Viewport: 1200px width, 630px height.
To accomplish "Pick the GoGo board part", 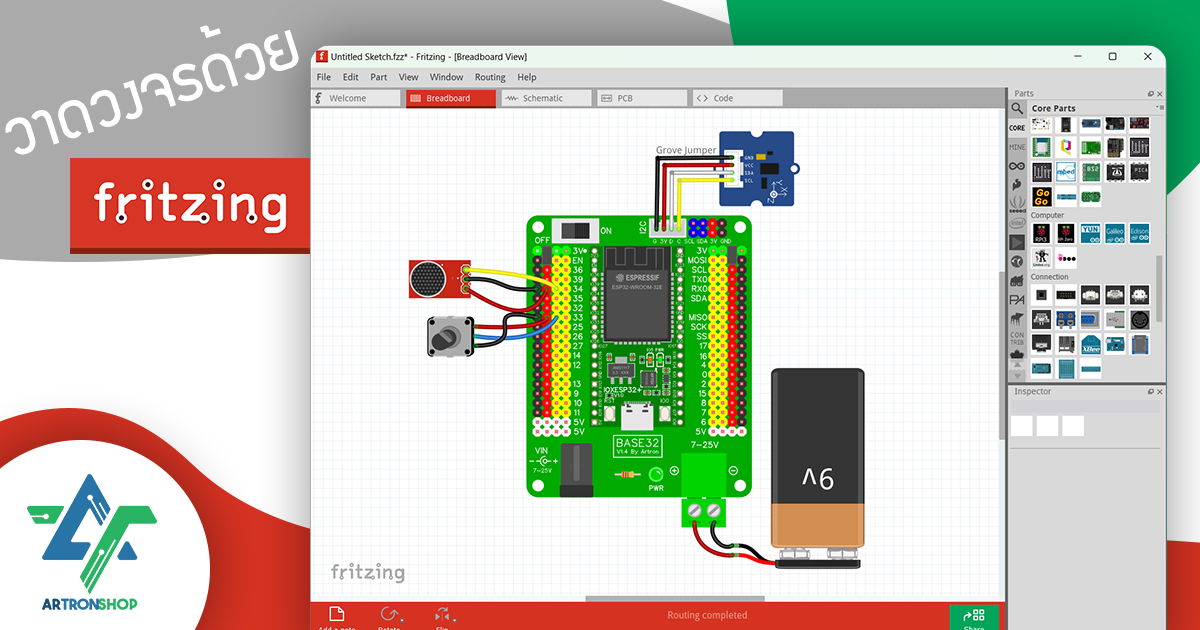I will click(x=1041, y=196).
